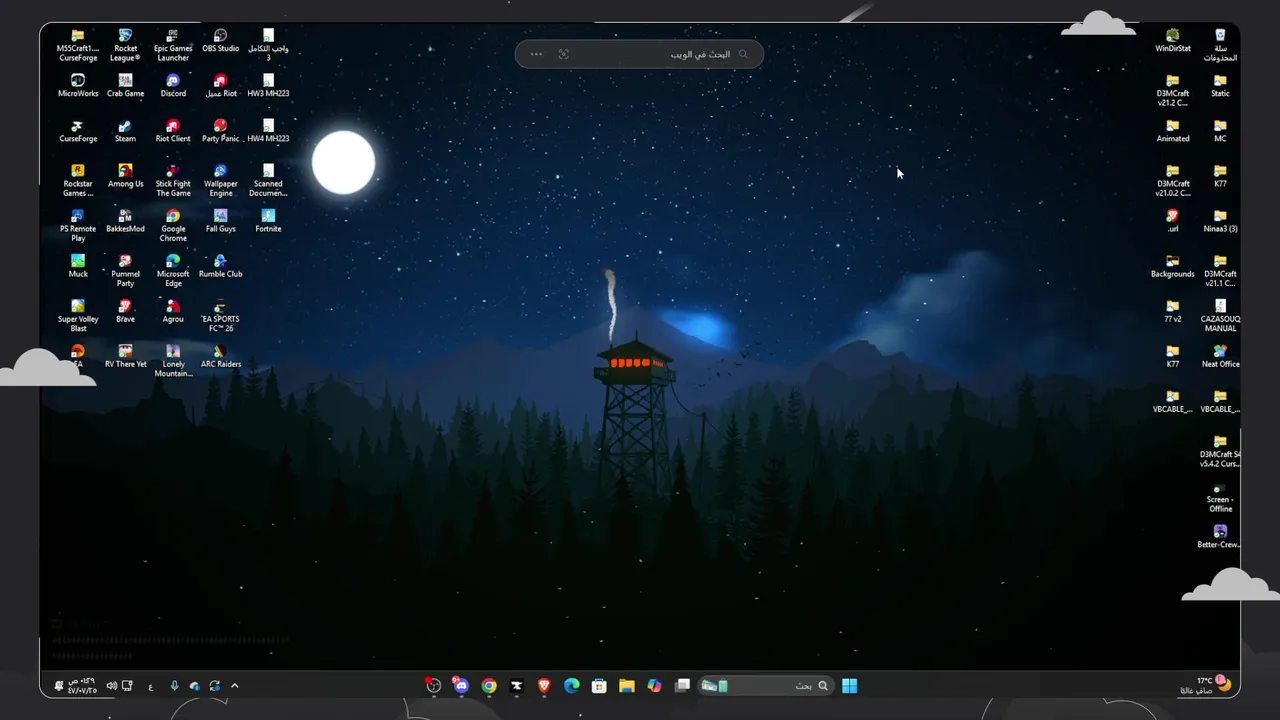Select the Animated folder
Image resolution: width=1280 pixels, height=720 pixels.
tap(1173, 131)
